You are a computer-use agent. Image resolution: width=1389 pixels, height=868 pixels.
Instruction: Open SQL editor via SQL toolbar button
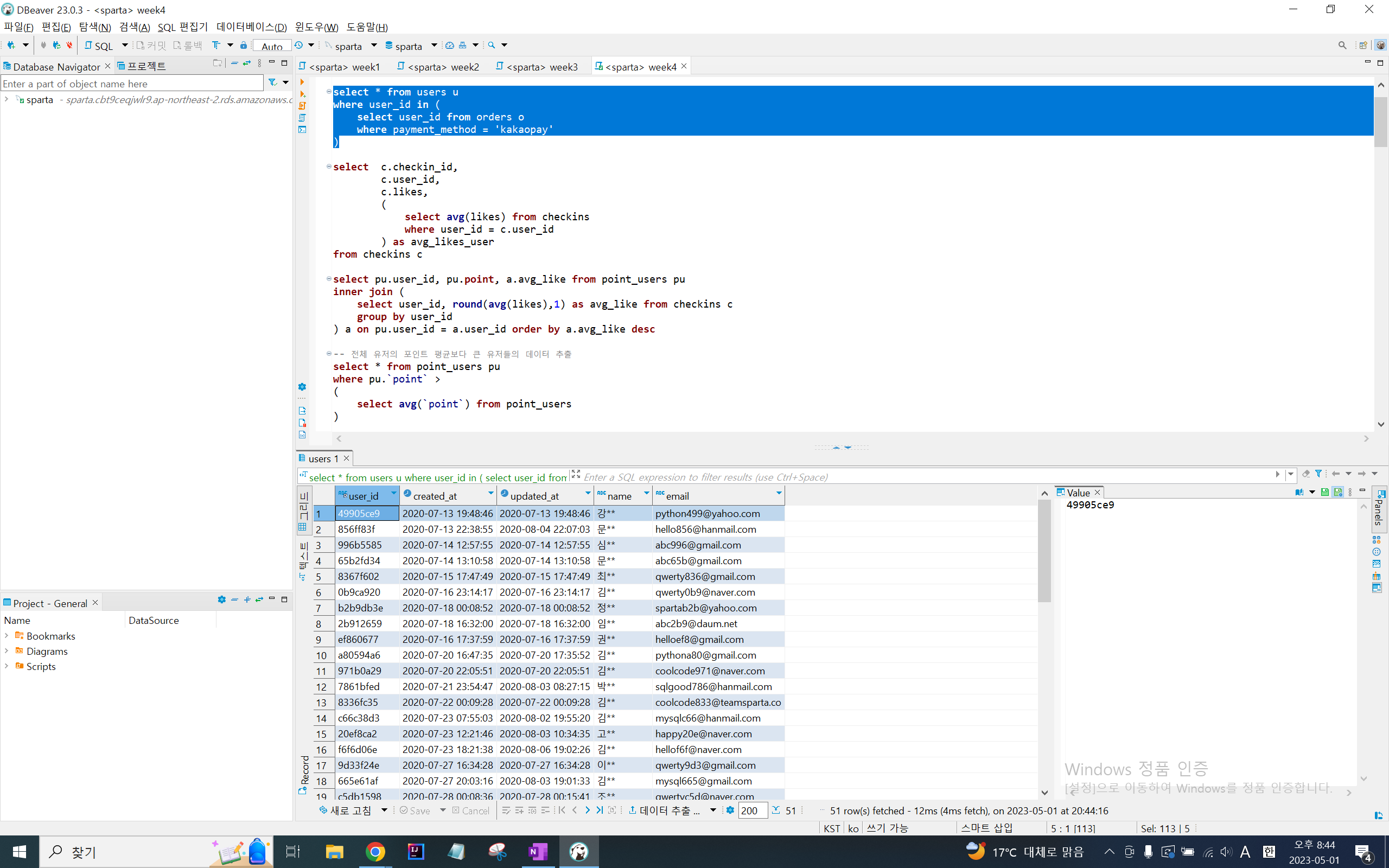[99, 46]
